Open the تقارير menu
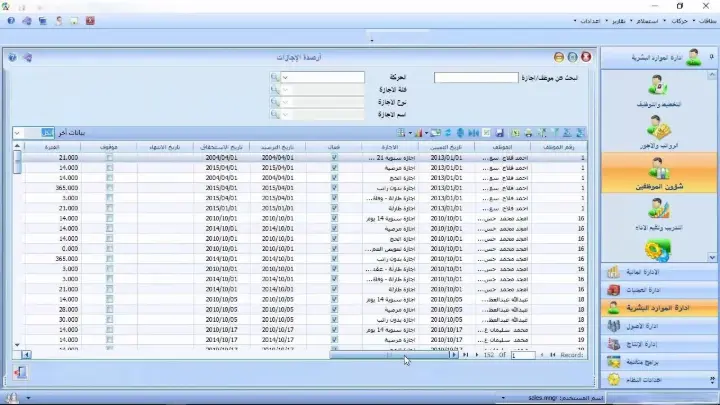Image resolution: width=720 pixels, height=405 pixels. [x=618, y=21]
